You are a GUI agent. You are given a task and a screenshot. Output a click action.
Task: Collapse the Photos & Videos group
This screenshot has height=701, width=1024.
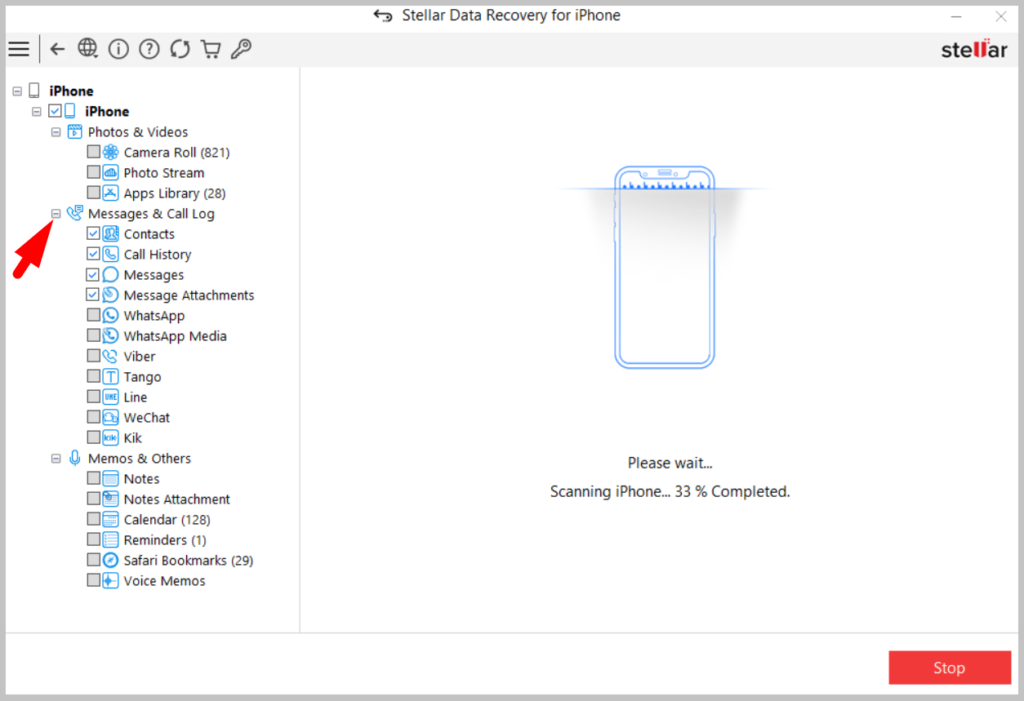click(56, 132)
